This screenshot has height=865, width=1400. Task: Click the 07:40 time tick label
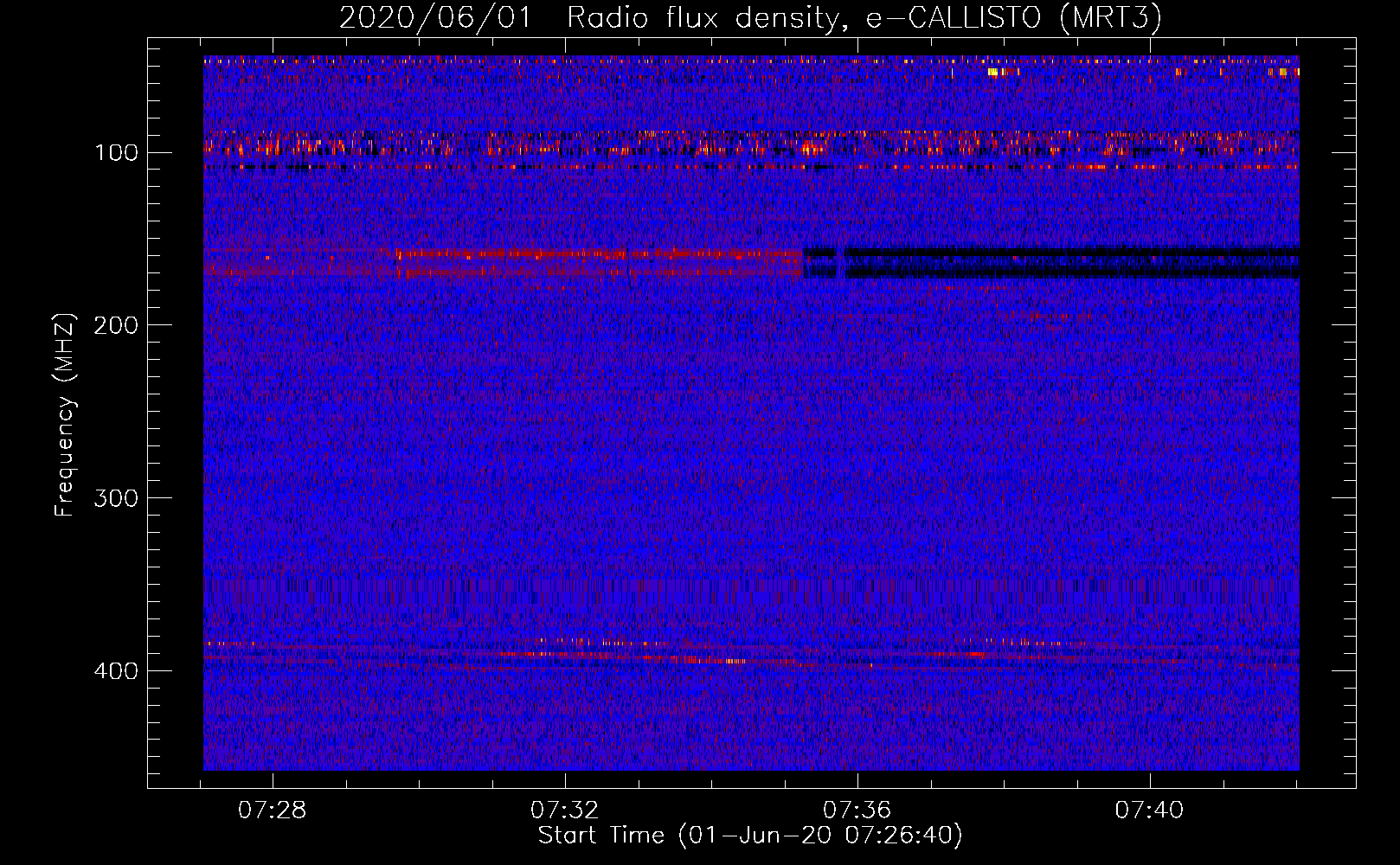(x=1149, y=811)
